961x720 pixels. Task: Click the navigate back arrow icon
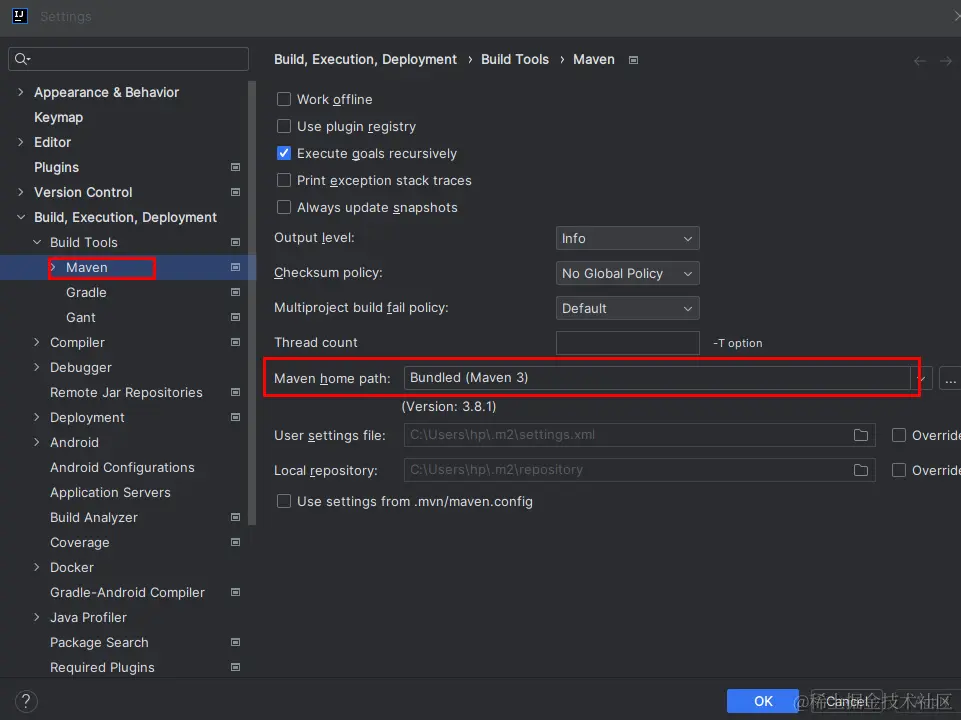point(920,61)
